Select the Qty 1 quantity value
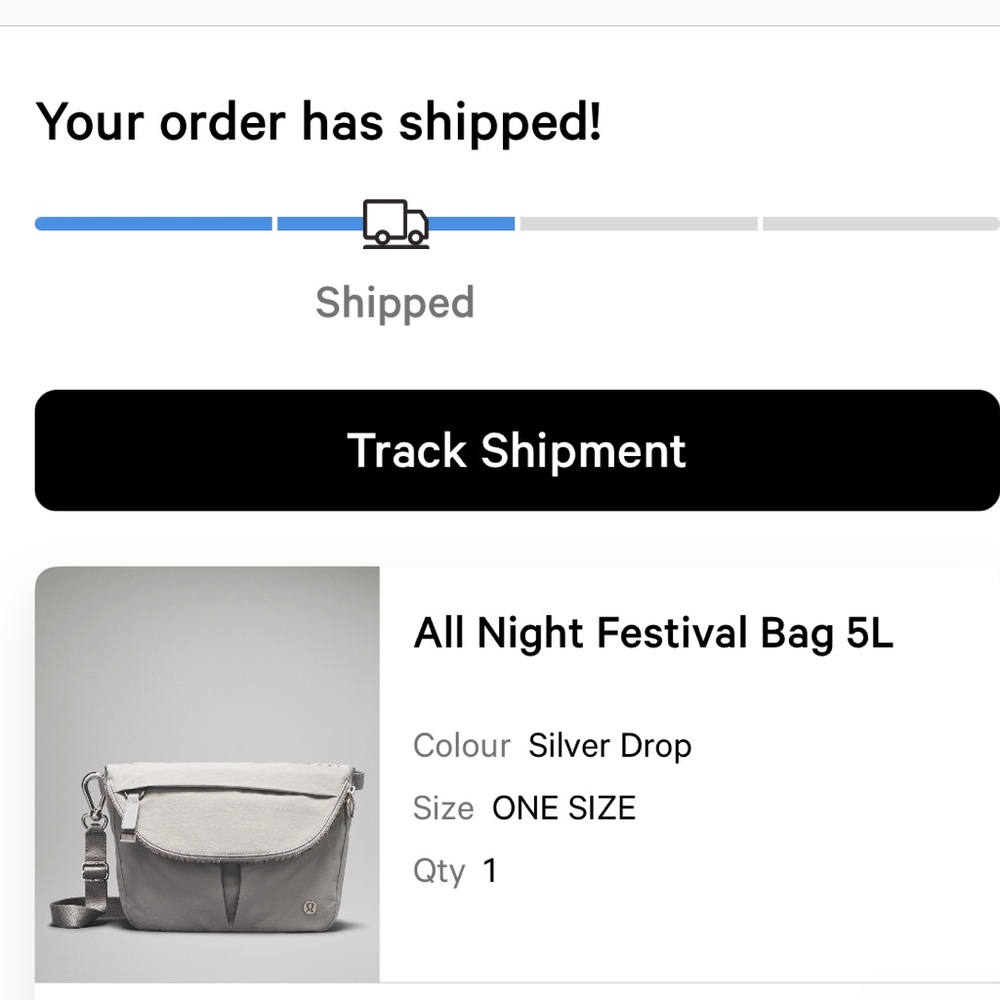 pyautogui.click(x=489, y=871)
